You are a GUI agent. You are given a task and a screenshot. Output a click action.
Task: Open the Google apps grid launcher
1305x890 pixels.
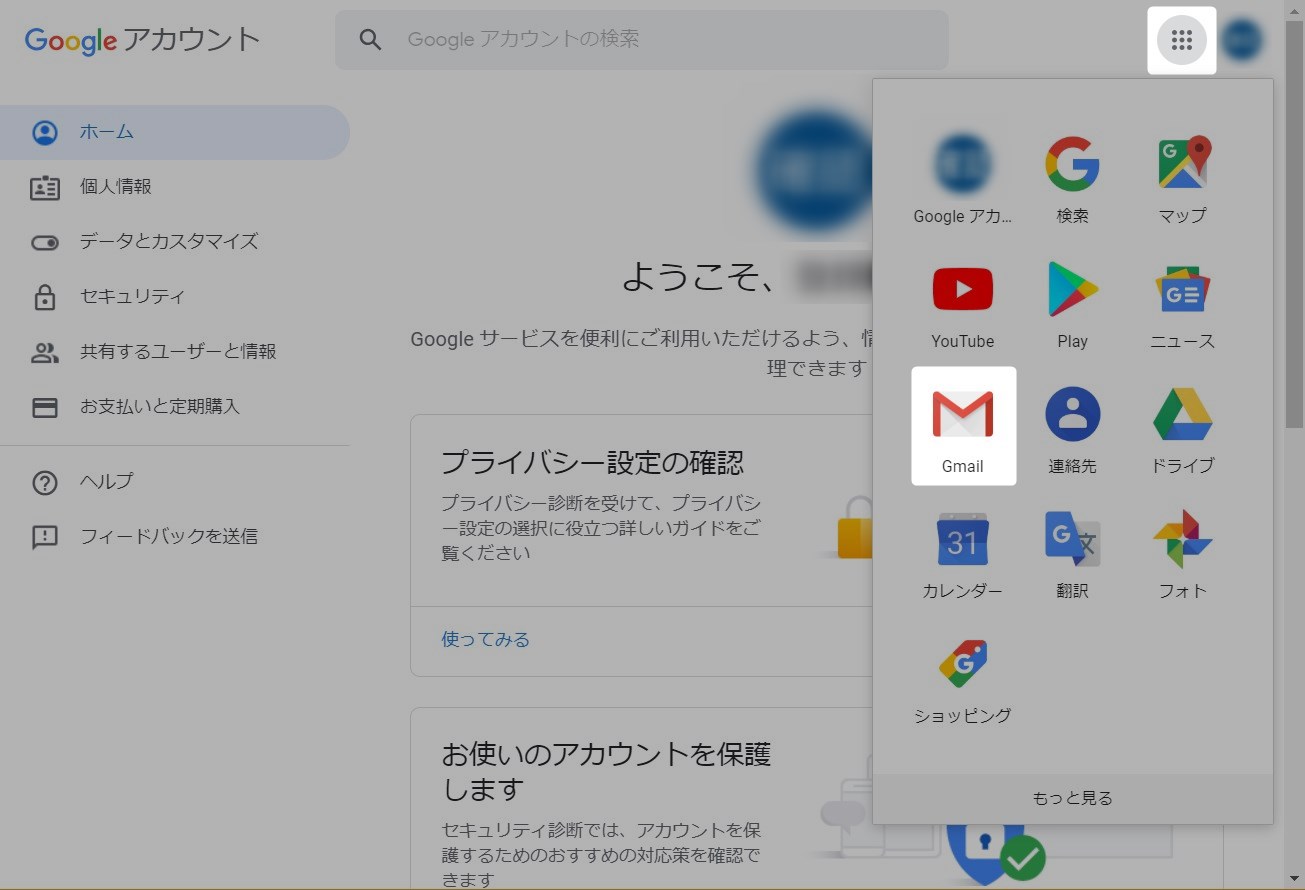1181,40
